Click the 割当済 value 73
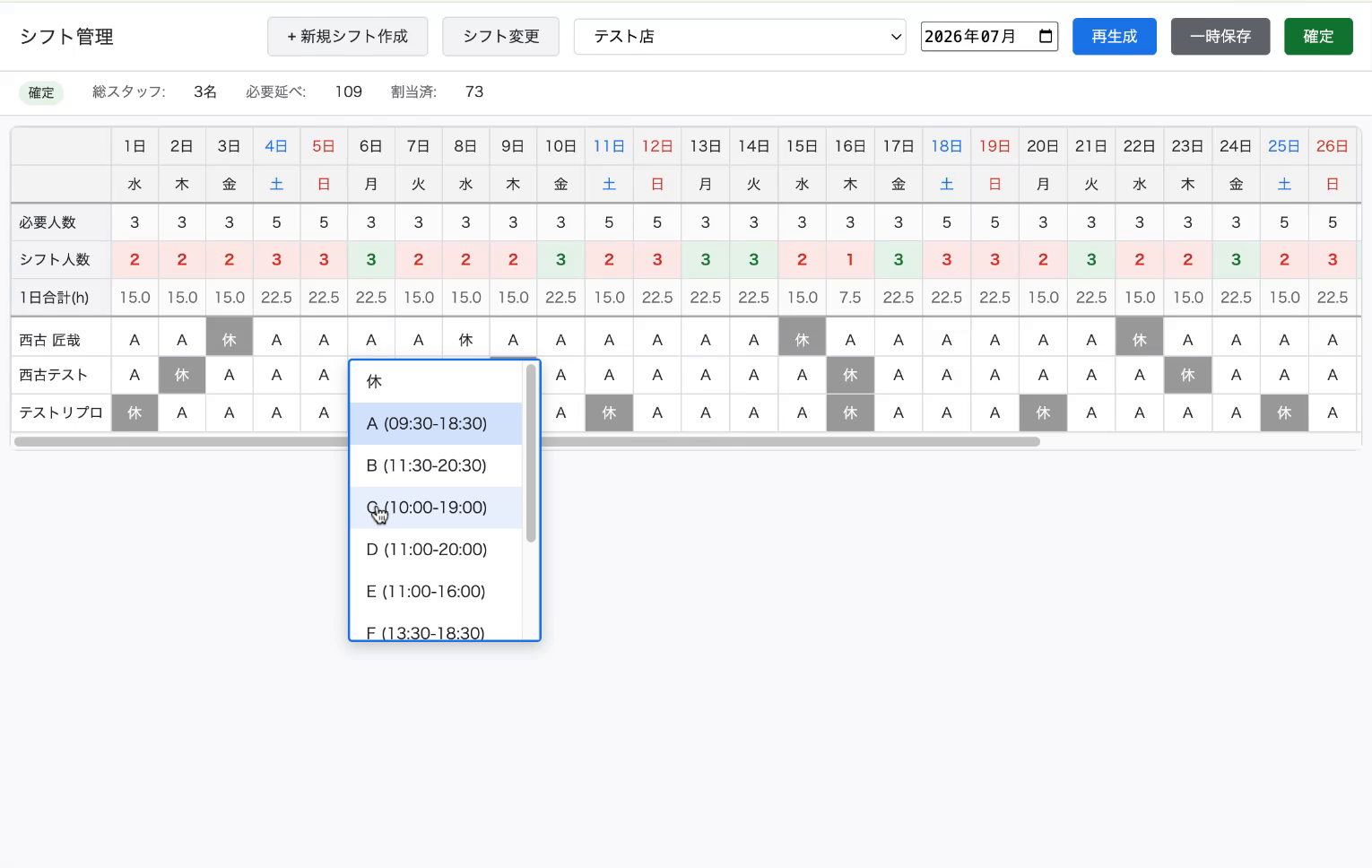 pyautogui.click(x=474, y=91)
